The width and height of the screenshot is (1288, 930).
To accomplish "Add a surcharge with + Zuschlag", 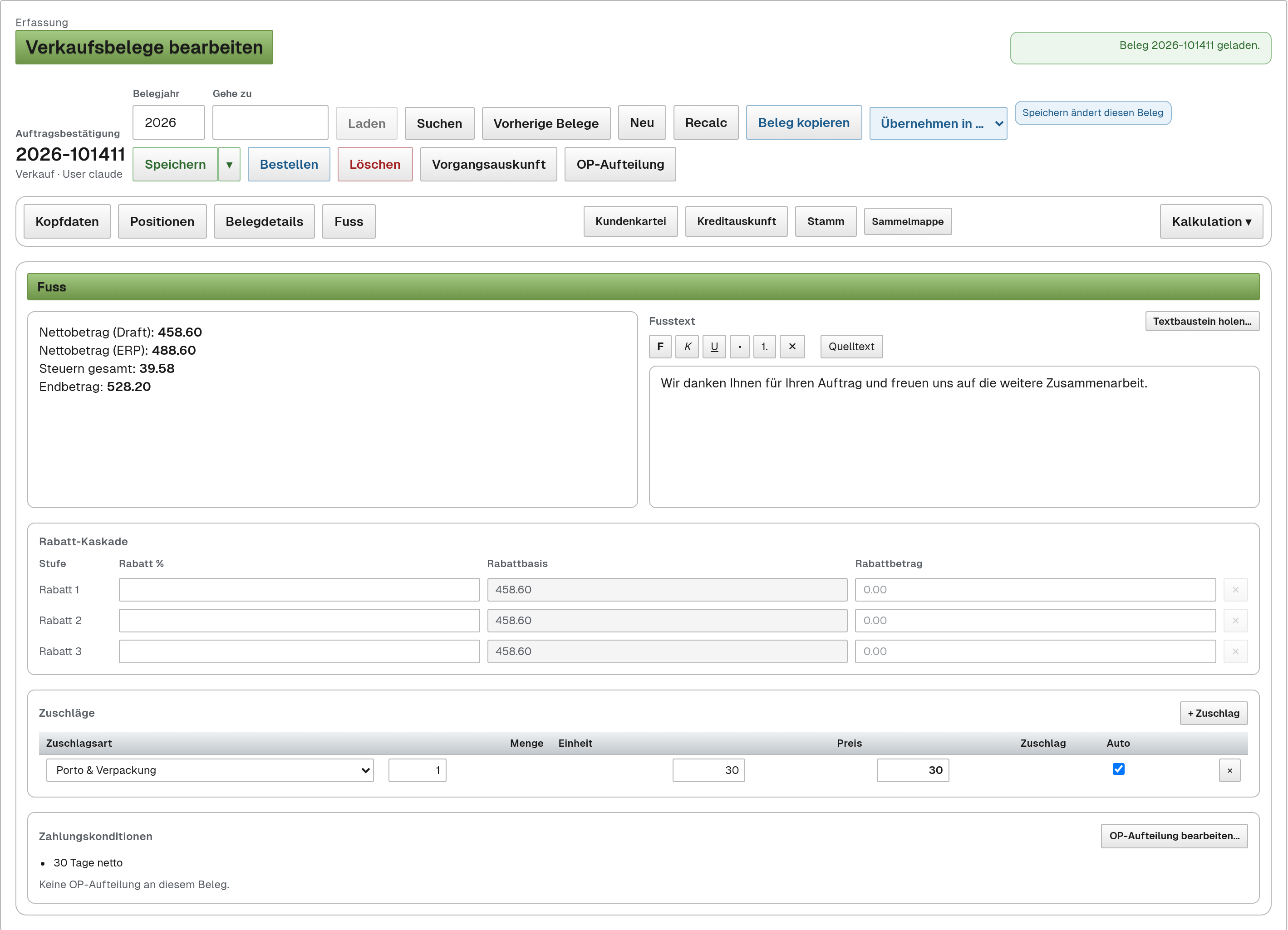I will pyautogui.click(x=1214, y=713).
